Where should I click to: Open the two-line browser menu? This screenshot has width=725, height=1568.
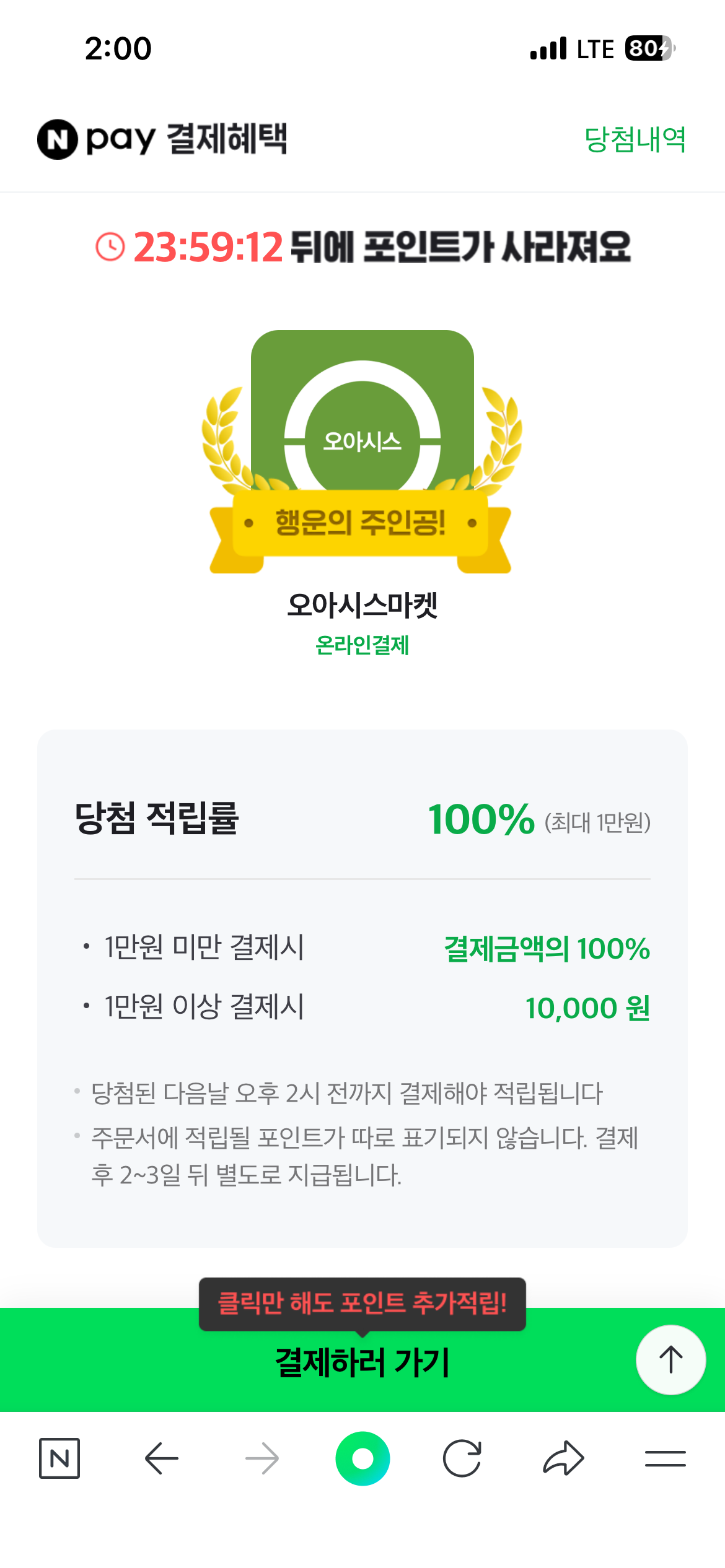[x=665, y=1458]
